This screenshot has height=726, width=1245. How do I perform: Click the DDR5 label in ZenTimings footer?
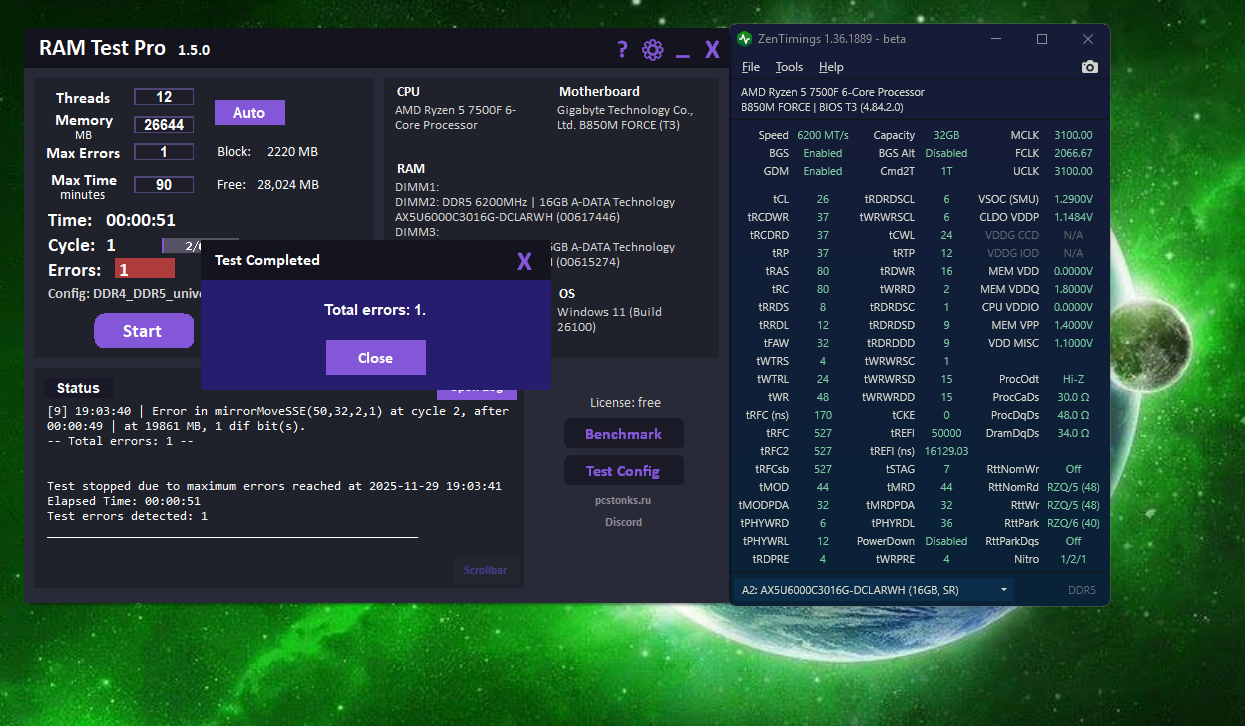[1082, 590]
